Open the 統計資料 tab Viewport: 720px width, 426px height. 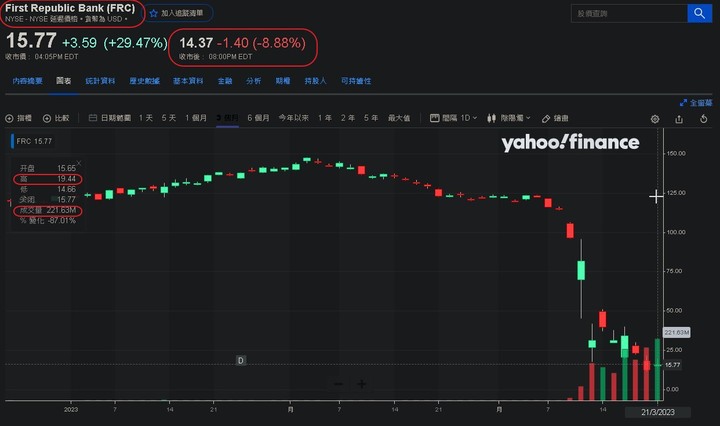coord(100,81)
